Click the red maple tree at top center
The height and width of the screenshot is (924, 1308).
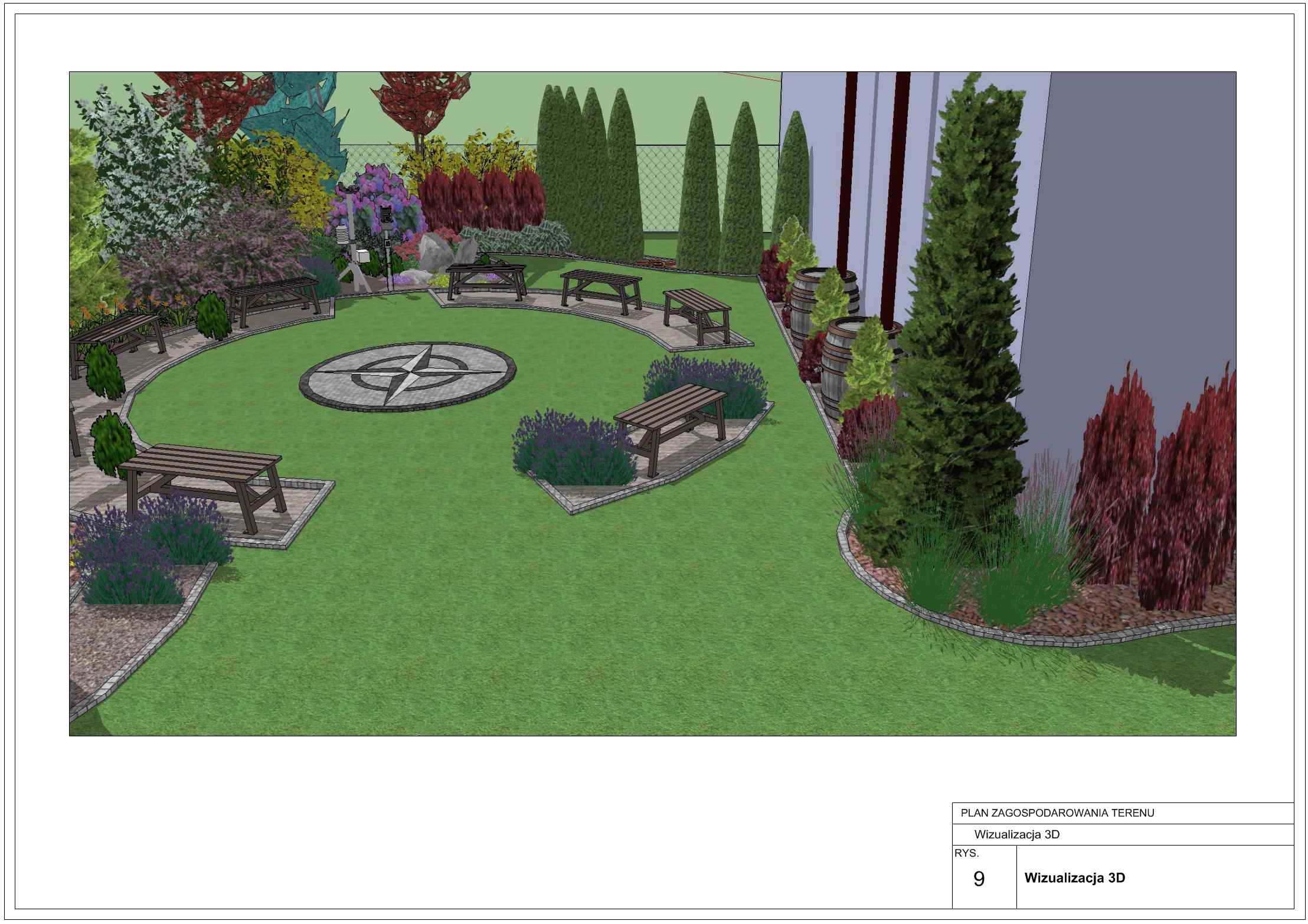pyautogui.click(x=420, y=101)
